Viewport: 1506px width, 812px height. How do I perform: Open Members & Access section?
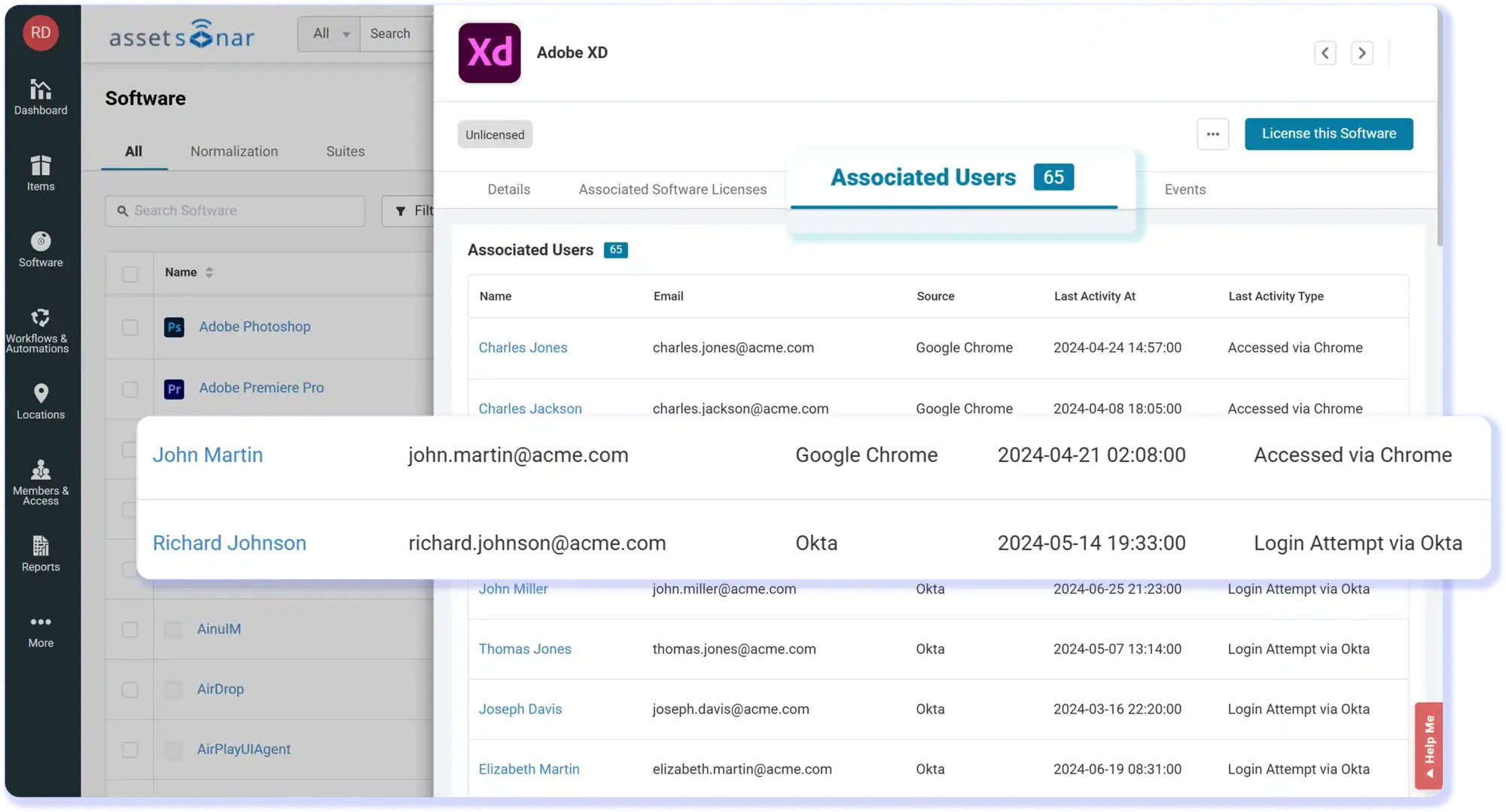coord(41,482)
